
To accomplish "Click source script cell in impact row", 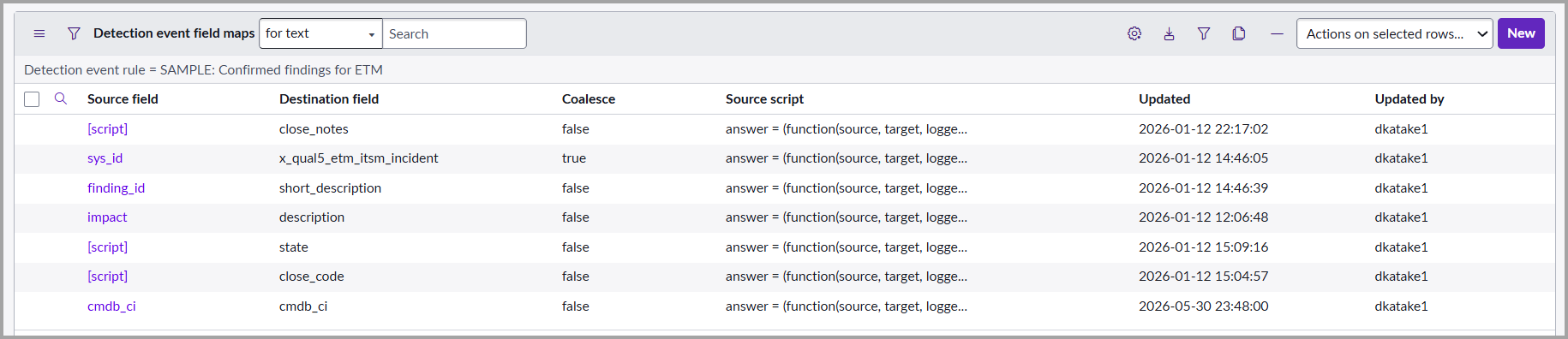I will point(847,217).
